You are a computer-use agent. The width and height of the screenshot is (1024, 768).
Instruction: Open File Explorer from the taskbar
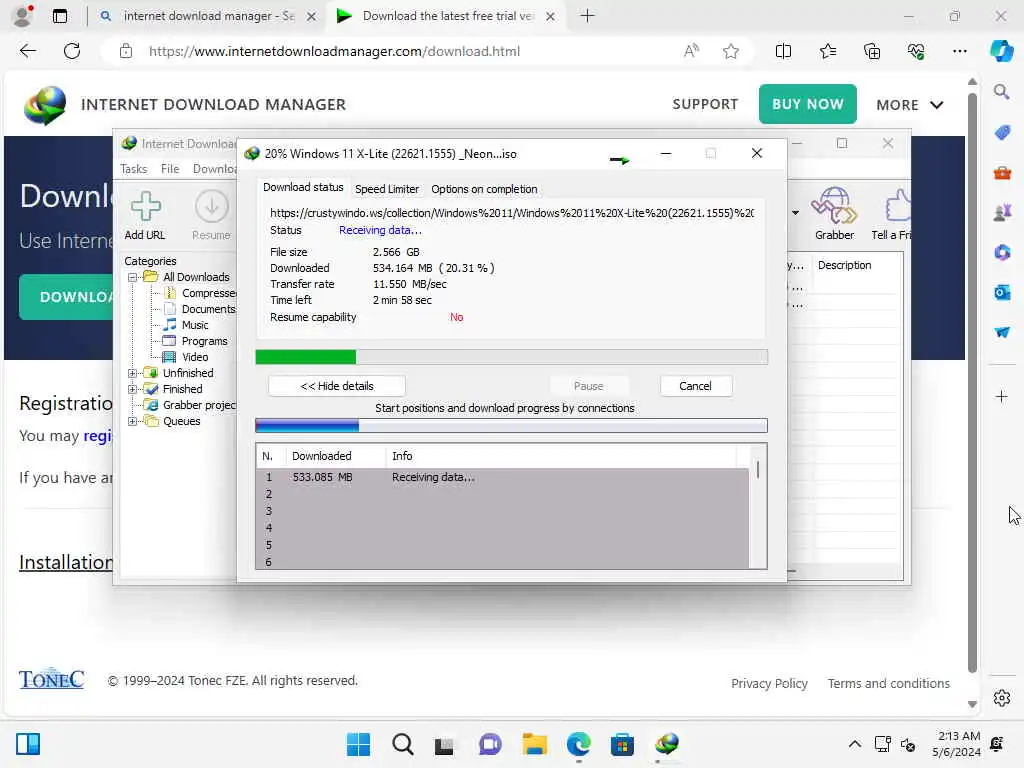point(534,744)
